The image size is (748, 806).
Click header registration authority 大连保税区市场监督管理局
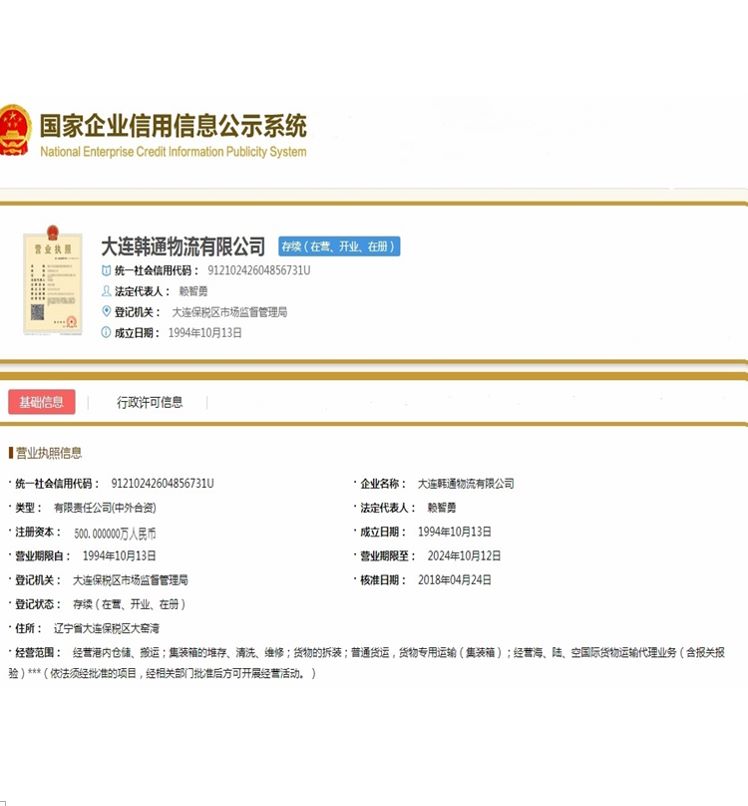(x=229, y=312)
